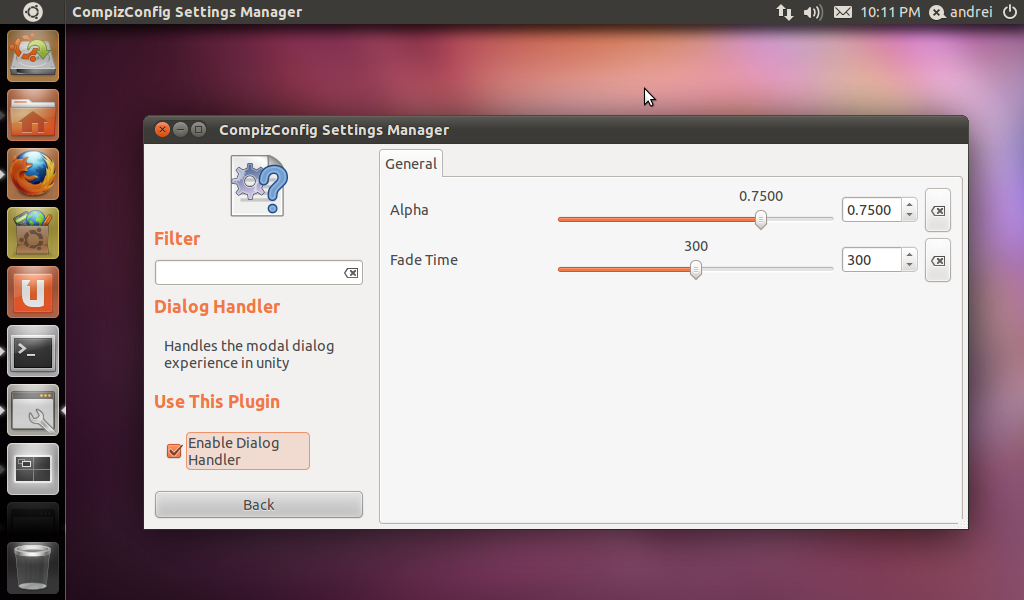1024x600 pixels.
Task: Open Trash from the launcher
Action: click(x=33, y=567)
